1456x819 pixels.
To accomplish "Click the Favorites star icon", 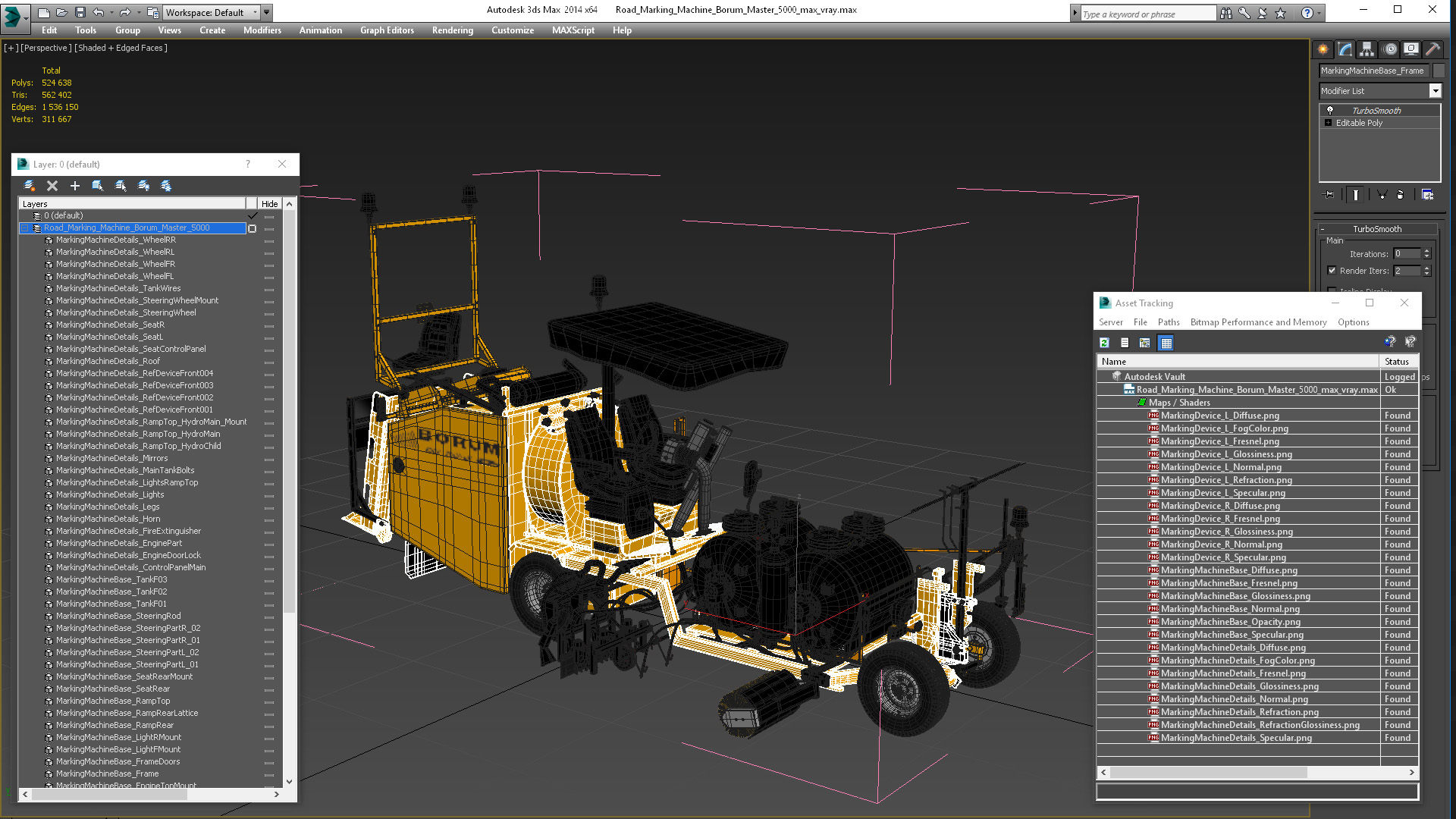I will click(x=1281, y=13).
